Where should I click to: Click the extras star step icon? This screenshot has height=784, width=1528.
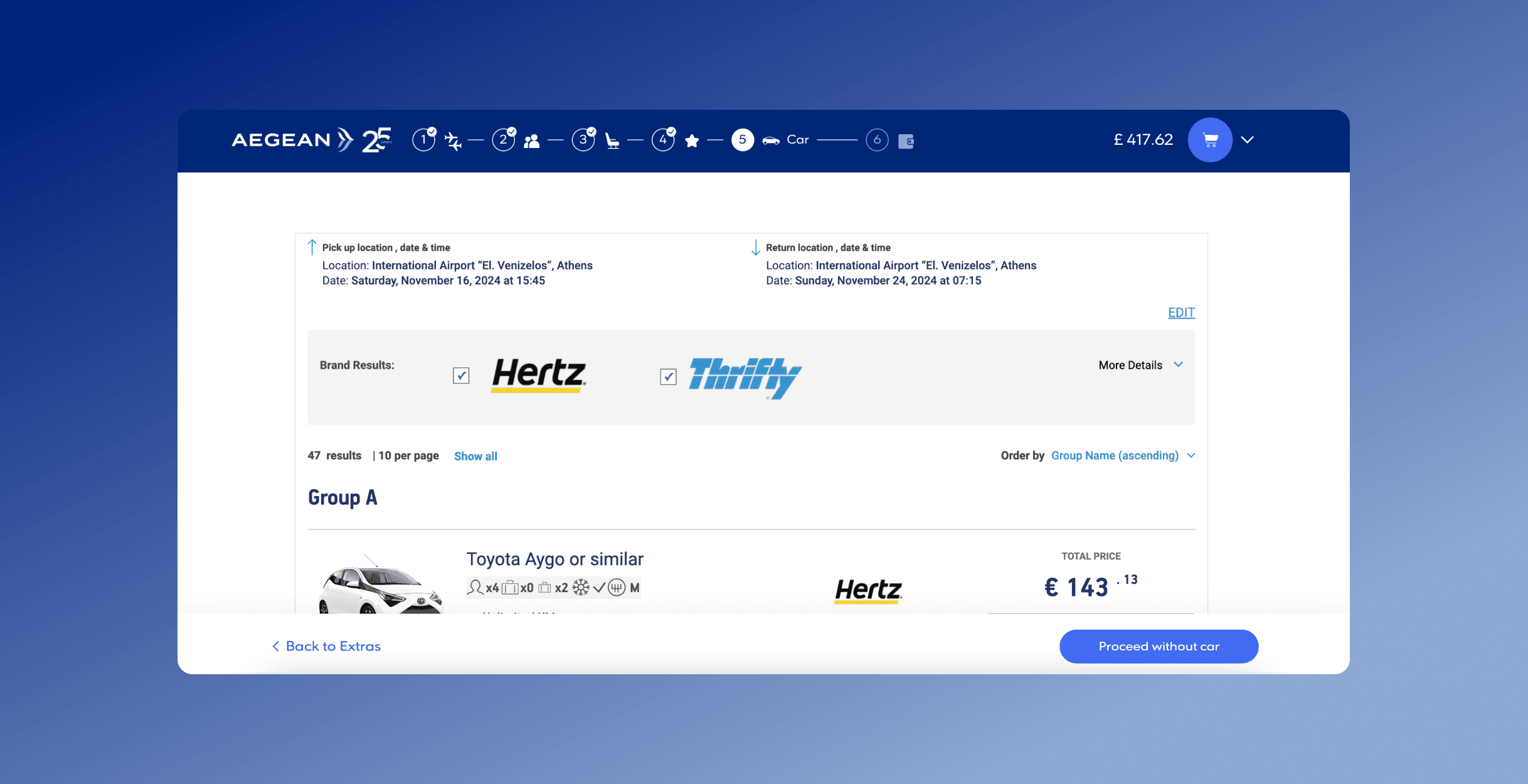692,141
